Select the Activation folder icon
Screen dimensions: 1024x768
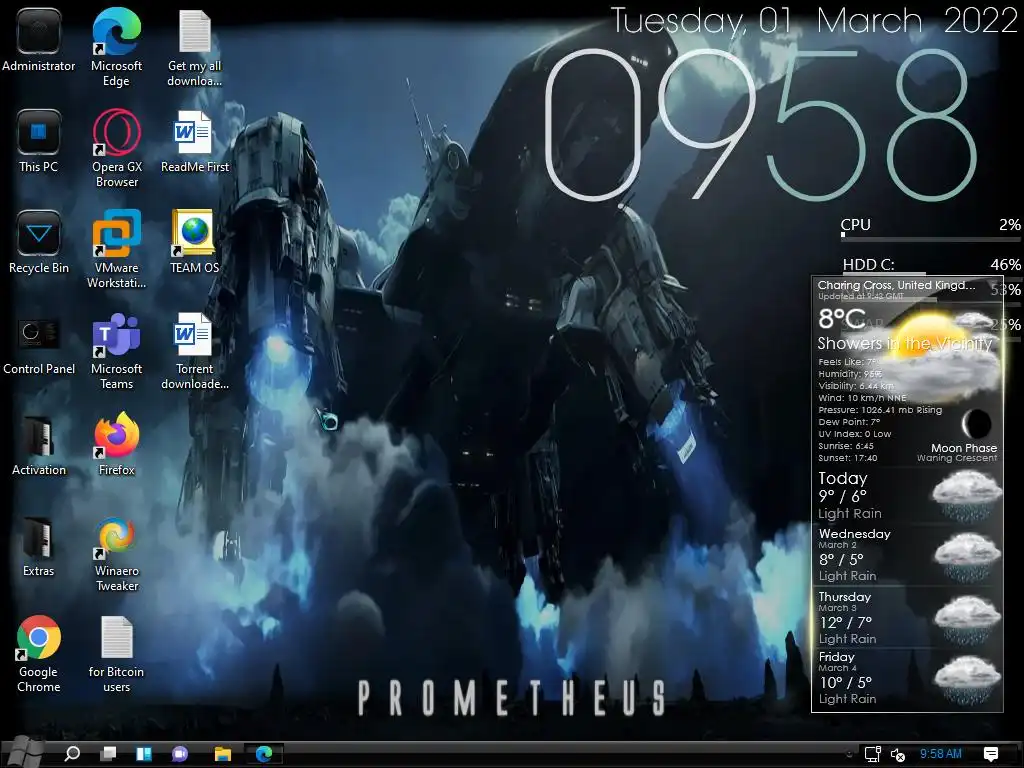[39, 444]
